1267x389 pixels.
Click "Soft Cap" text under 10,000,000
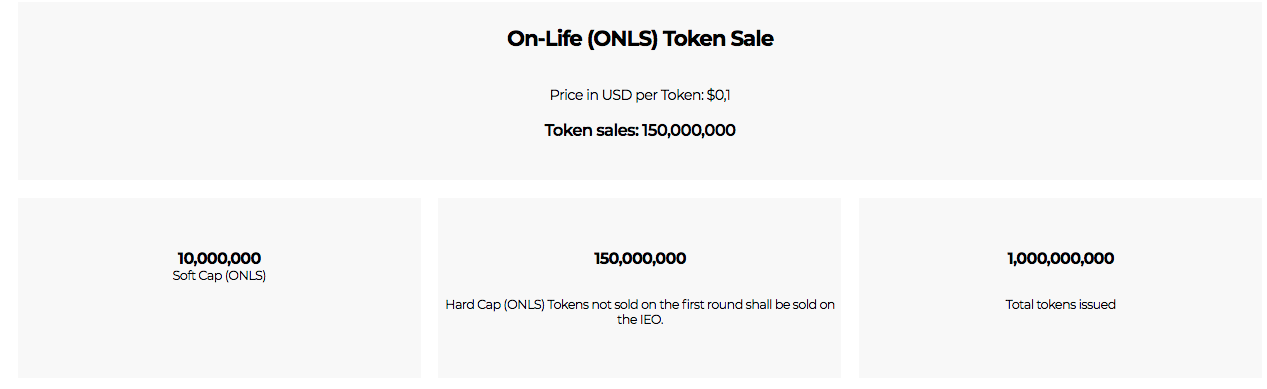pyautogui.click(x=199, y=276)
